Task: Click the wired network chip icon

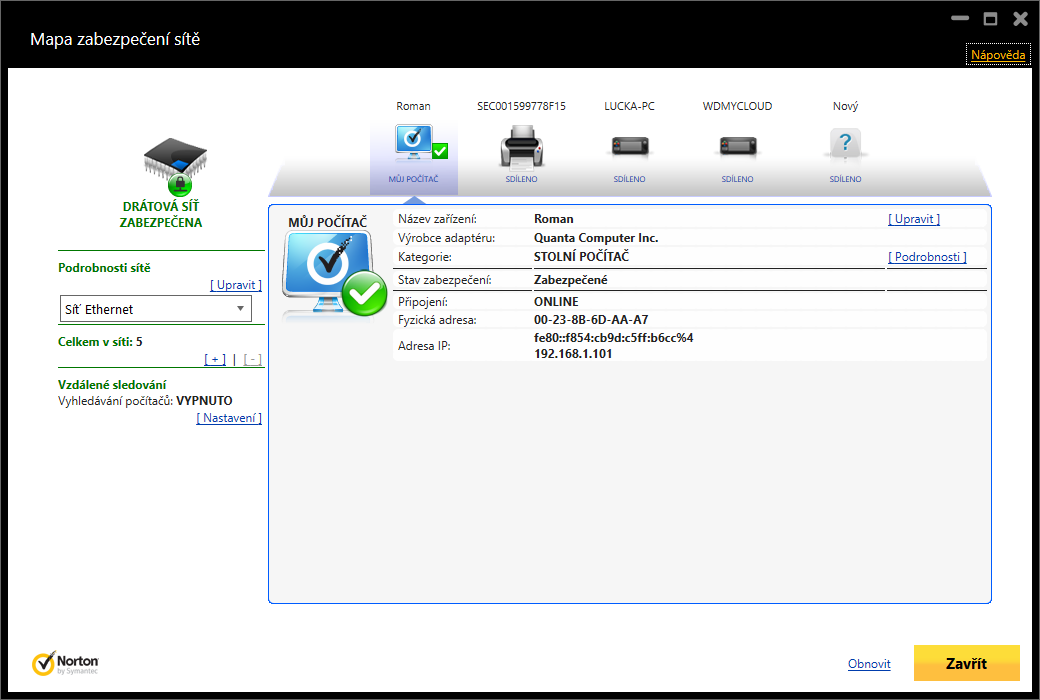Action: (x=175, y=166)
